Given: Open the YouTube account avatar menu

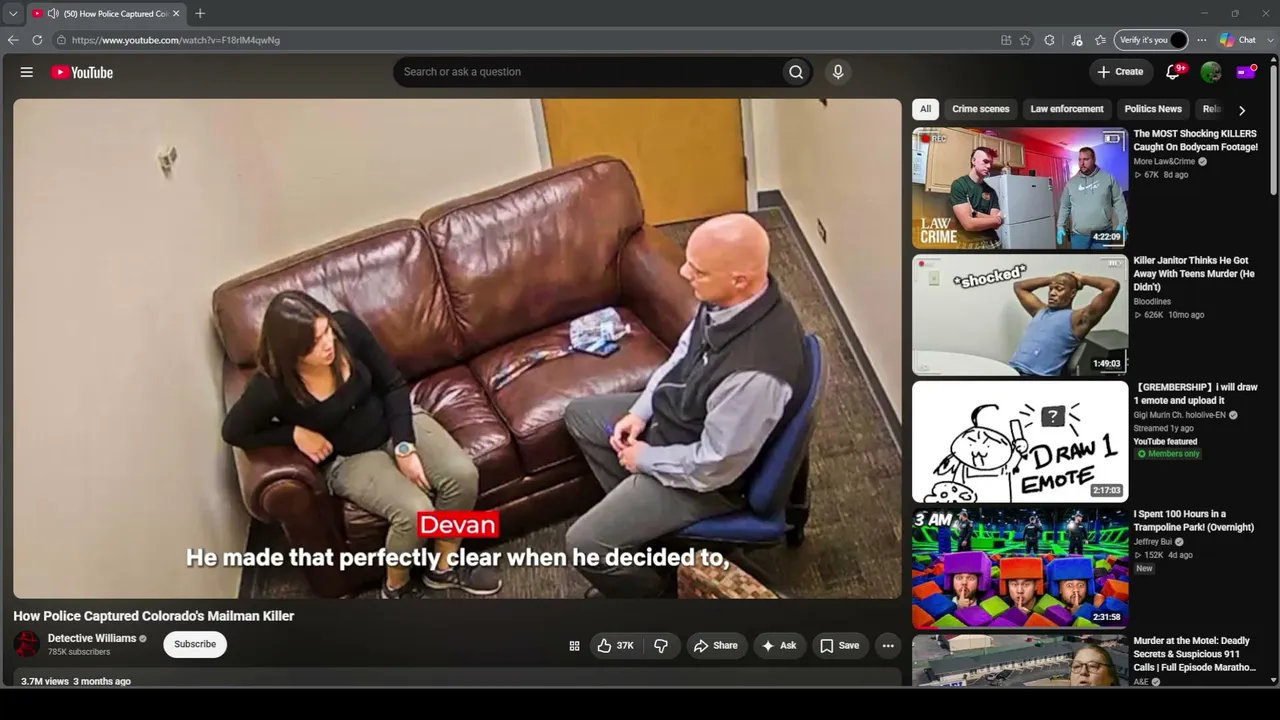Looking at the screenshot, I should [1211, 72].
